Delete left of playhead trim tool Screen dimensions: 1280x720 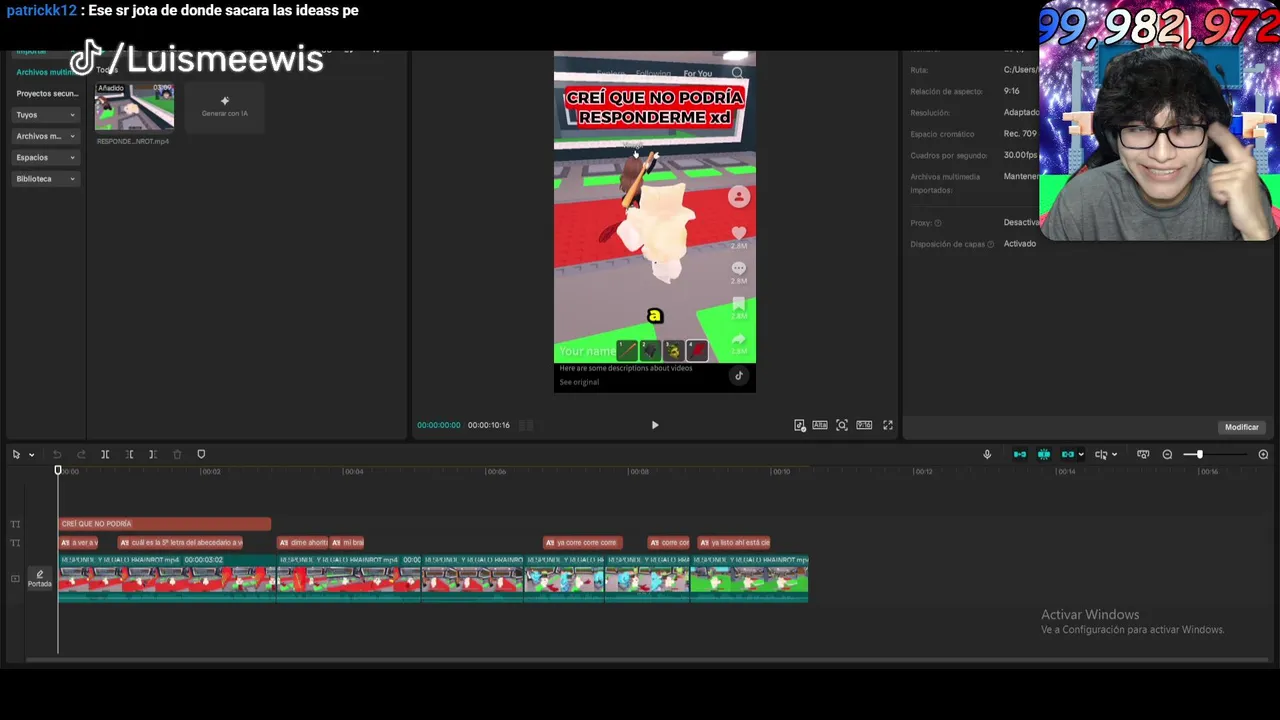[129, 454]
